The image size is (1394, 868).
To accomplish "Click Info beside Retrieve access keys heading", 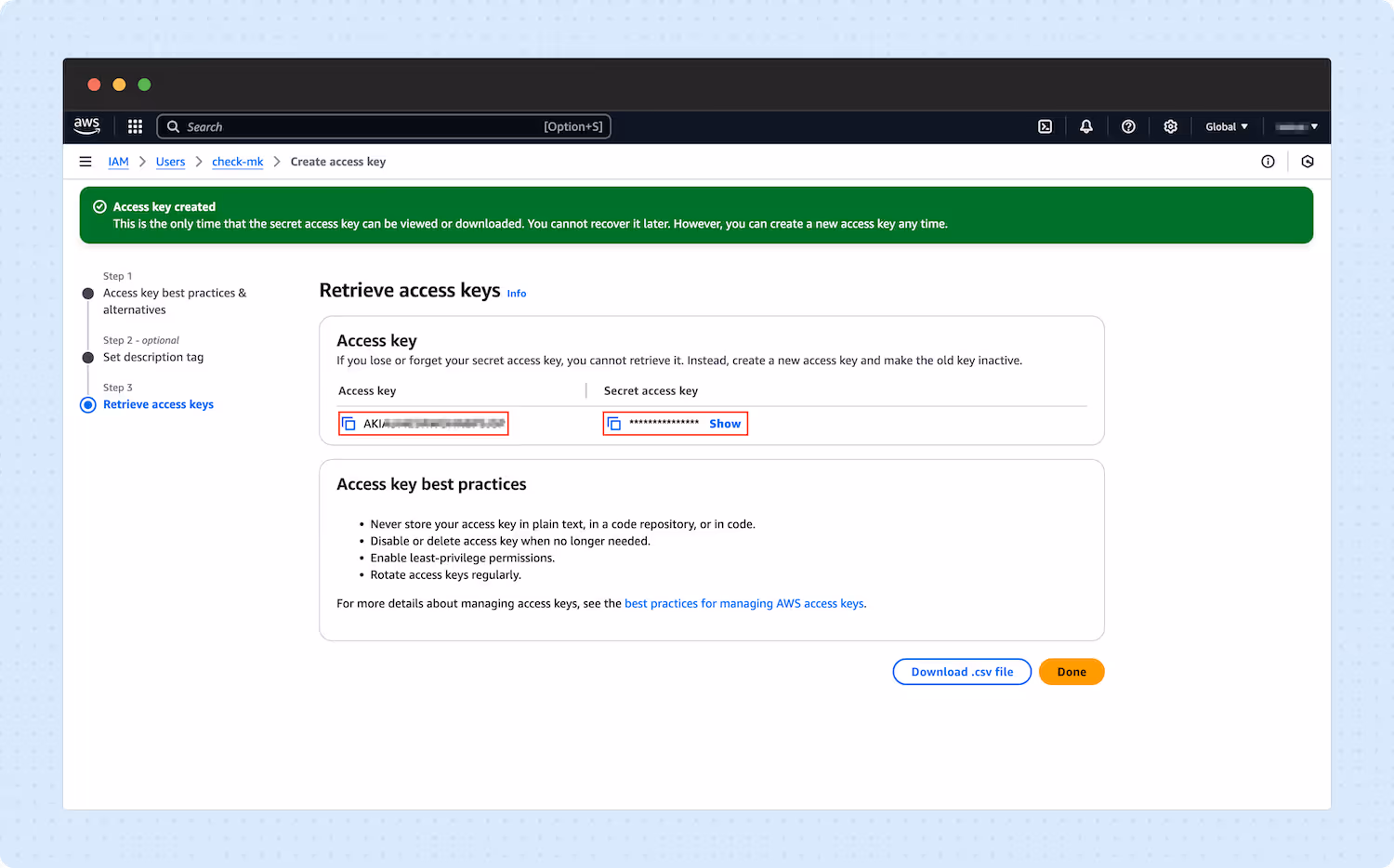I will coord(517,293).
